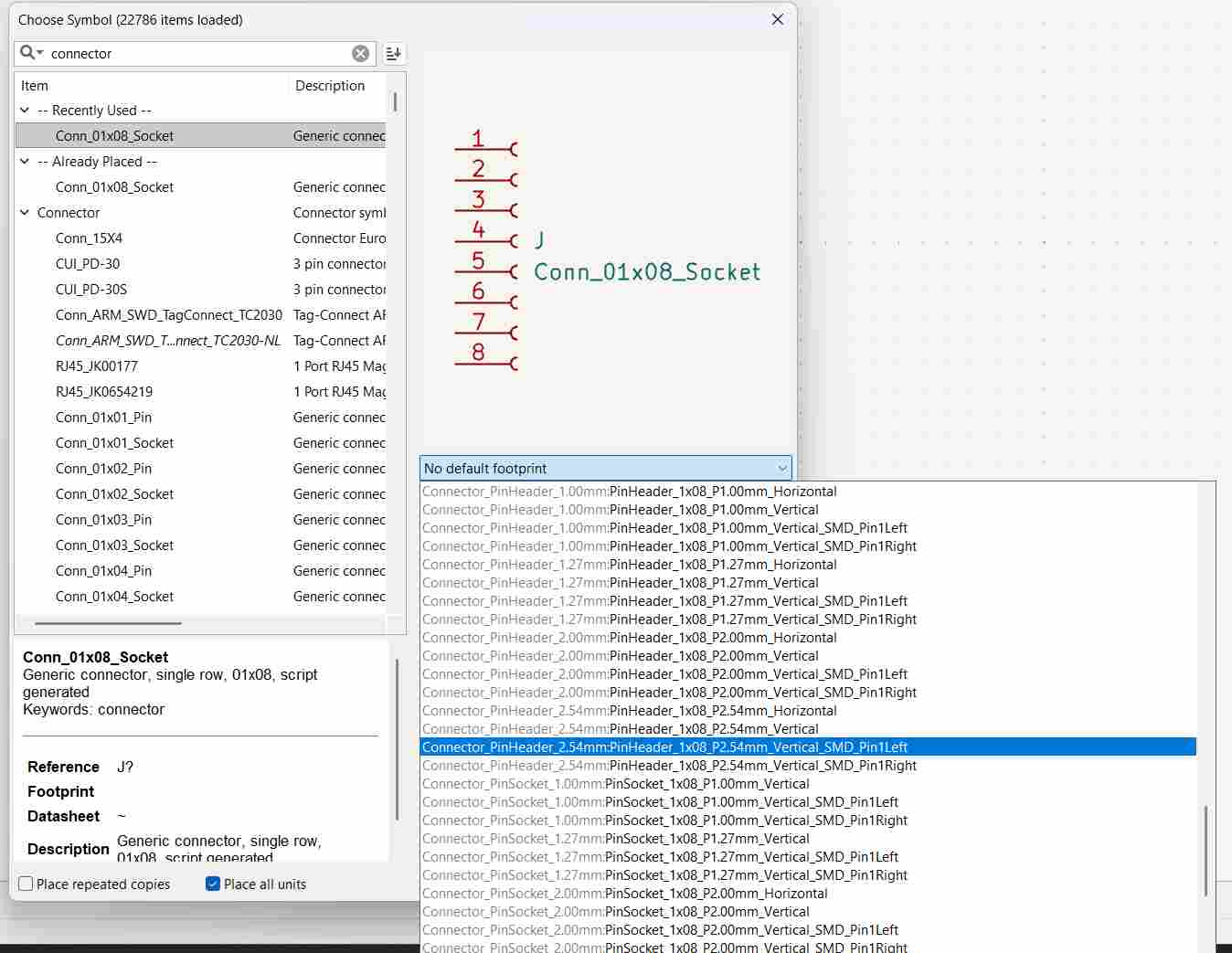Choose PinHeader_1x08_P2.00mm_Horizontal footprint
Viewport: 1232px width, 953px height.
[808, 638]
